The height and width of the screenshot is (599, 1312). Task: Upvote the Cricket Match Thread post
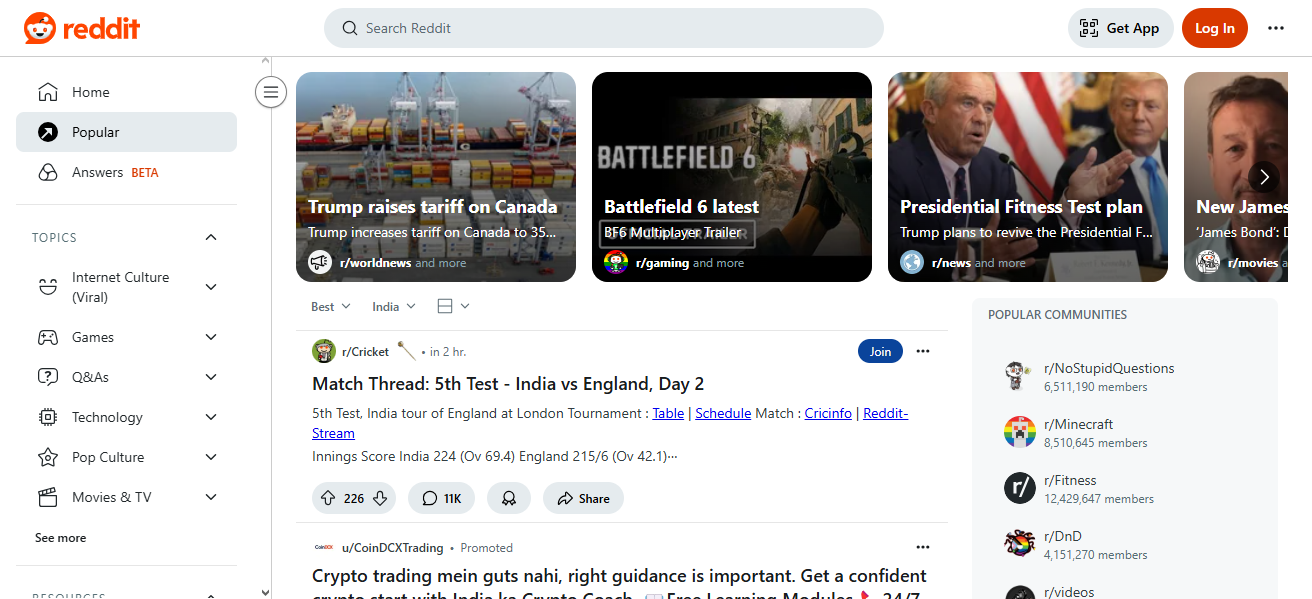[x=327, y=498]
